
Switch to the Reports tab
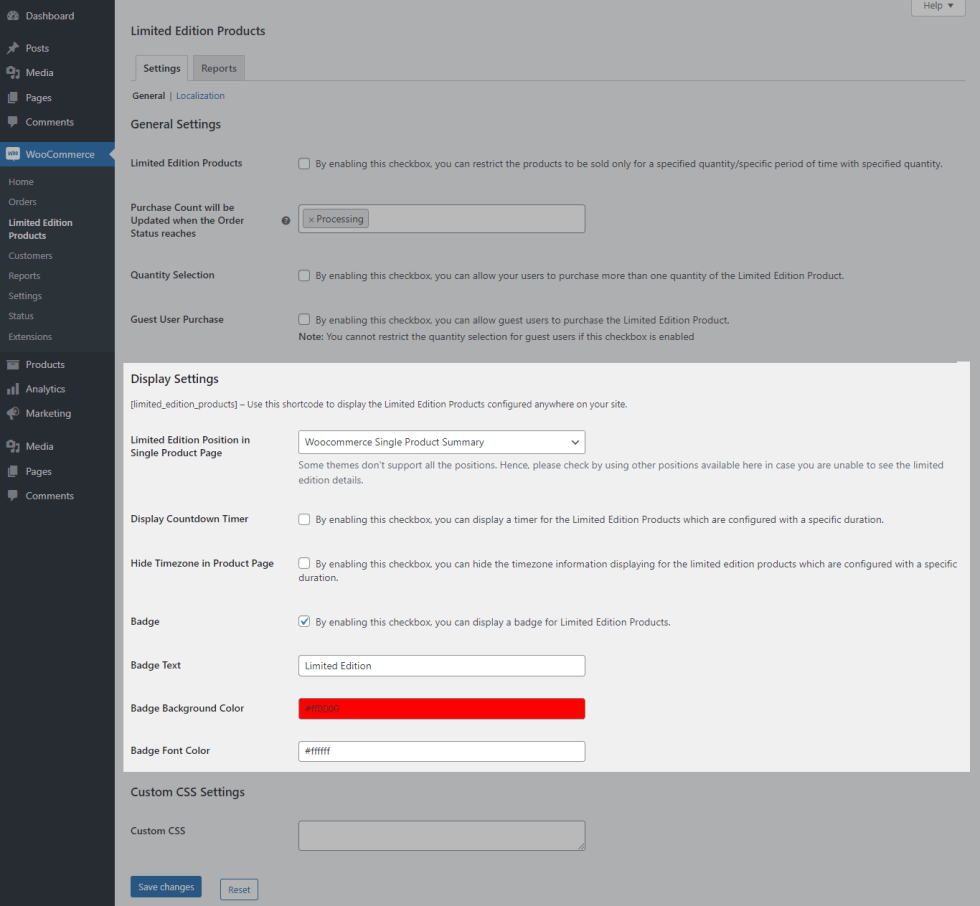(219, 68)
